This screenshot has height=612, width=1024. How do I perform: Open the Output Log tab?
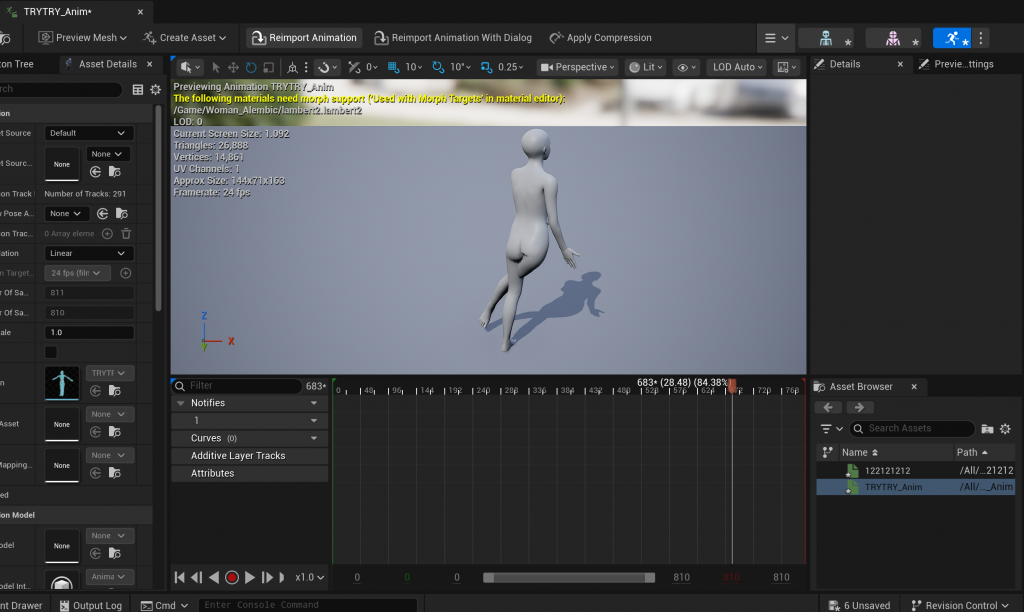91,605
